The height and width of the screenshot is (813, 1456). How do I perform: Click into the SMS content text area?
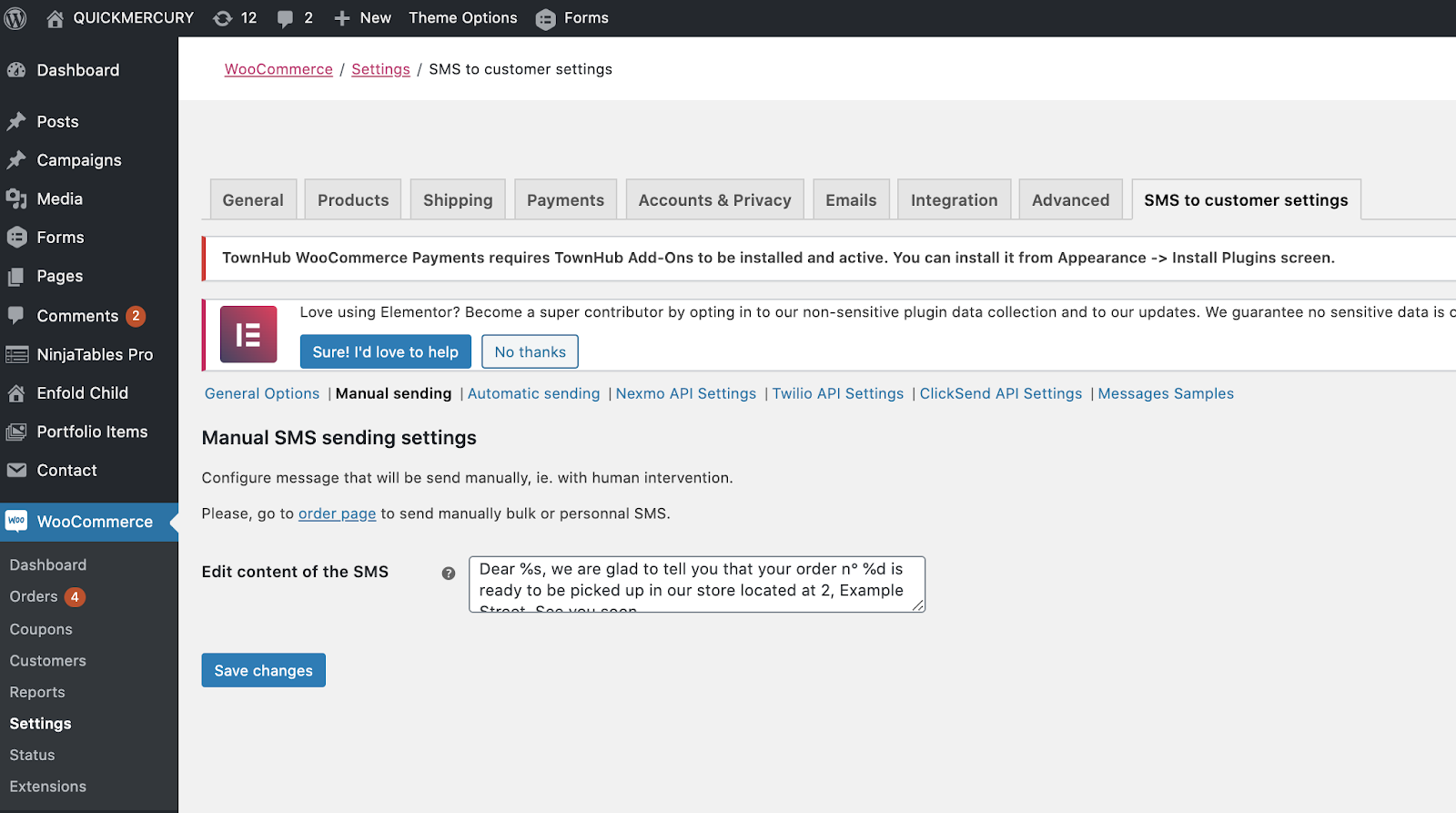click(697, 584)
